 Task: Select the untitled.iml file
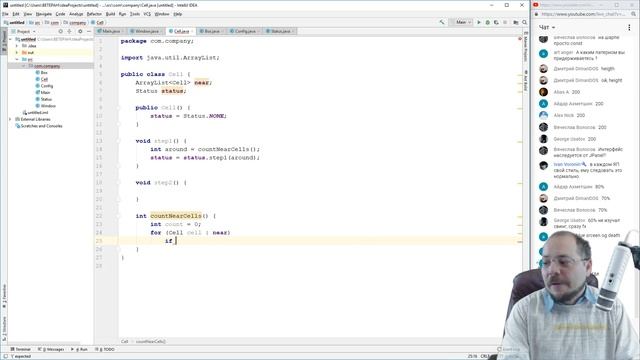pos(36,112)
